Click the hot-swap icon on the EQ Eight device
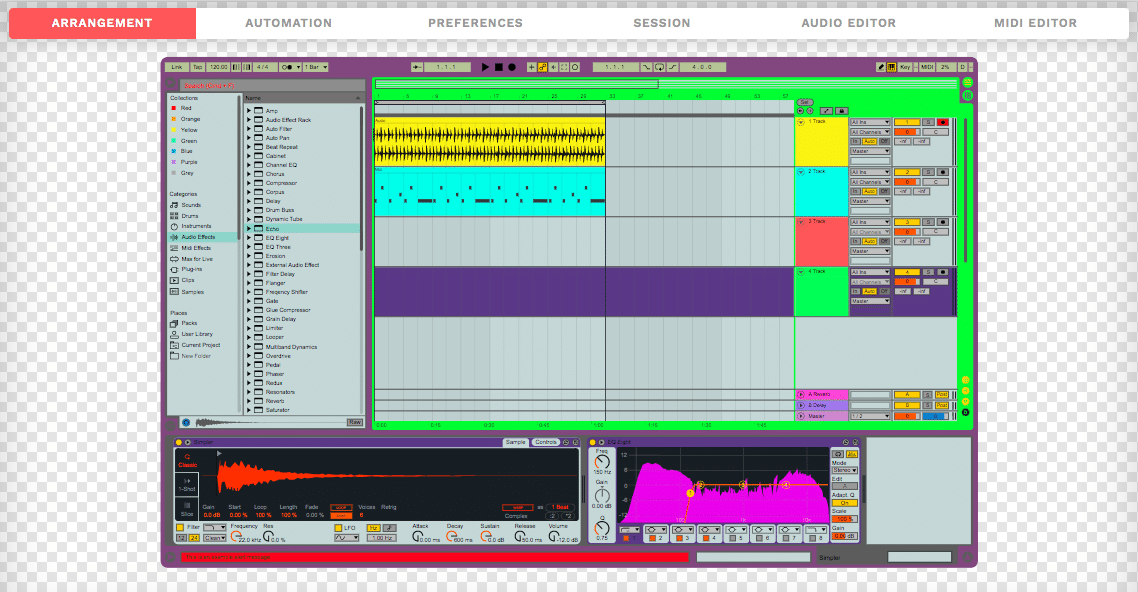The image size is (1138, 592). pos(848,442)
